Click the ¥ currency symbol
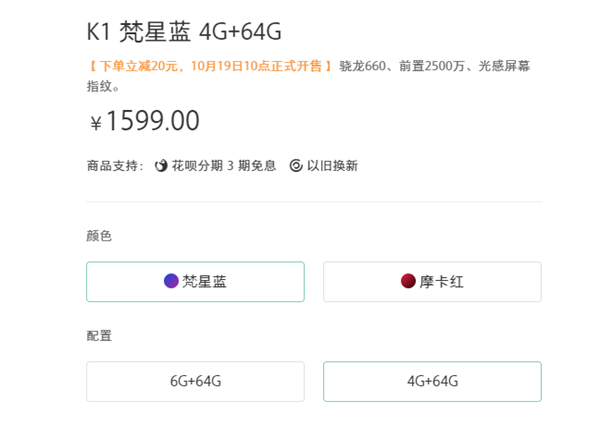600x425 pixels. [x=96, y=123]
